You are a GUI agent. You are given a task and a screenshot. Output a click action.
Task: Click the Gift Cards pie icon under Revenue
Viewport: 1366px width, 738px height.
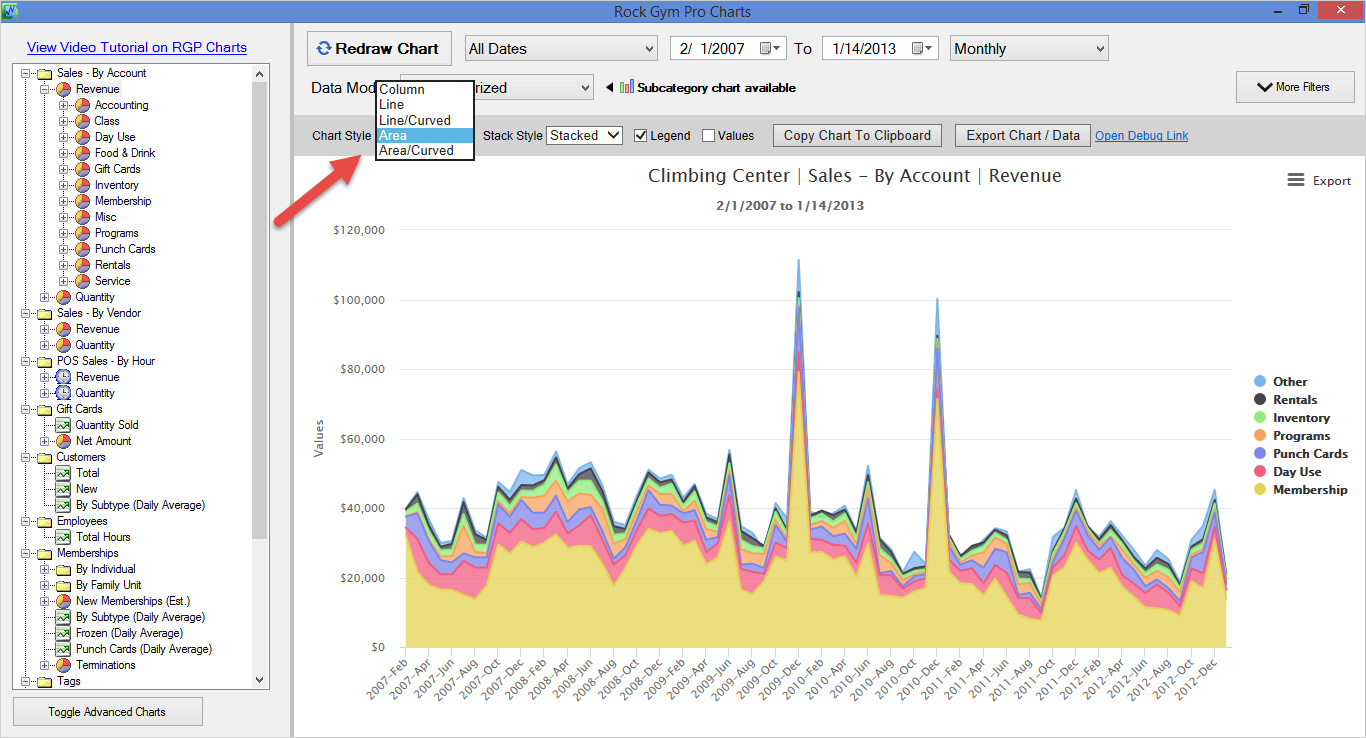click(83, 169)
